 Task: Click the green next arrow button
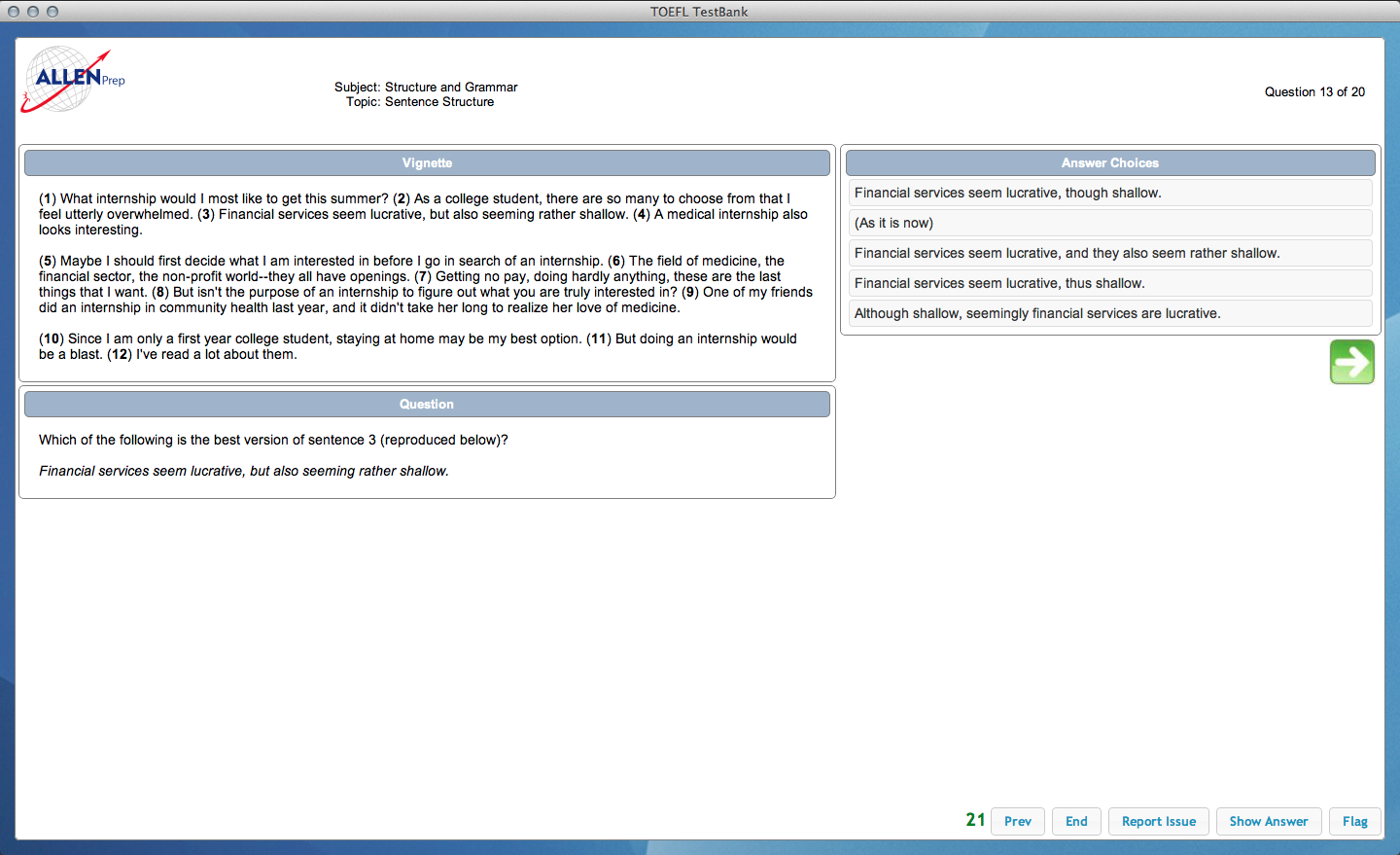tap(1351, 362)
